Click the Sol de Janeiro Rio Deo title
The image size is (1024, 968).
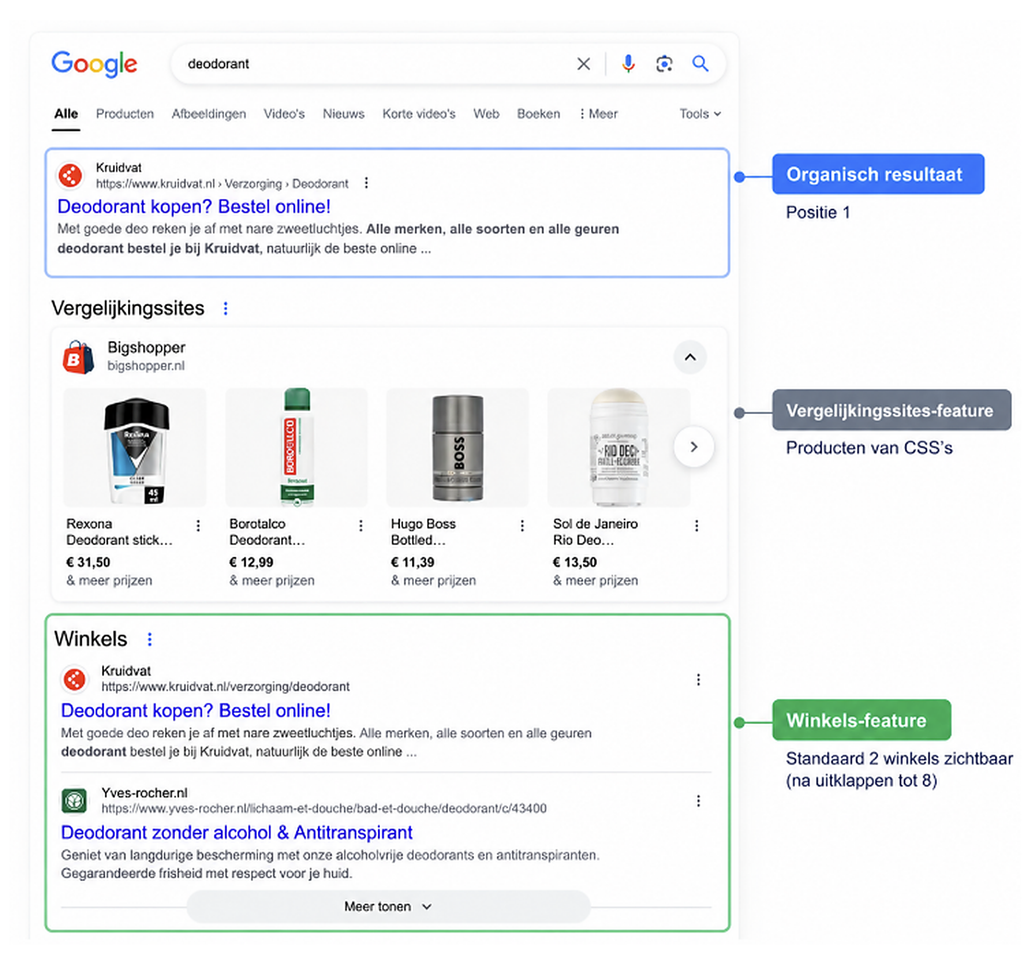(595, 532)
